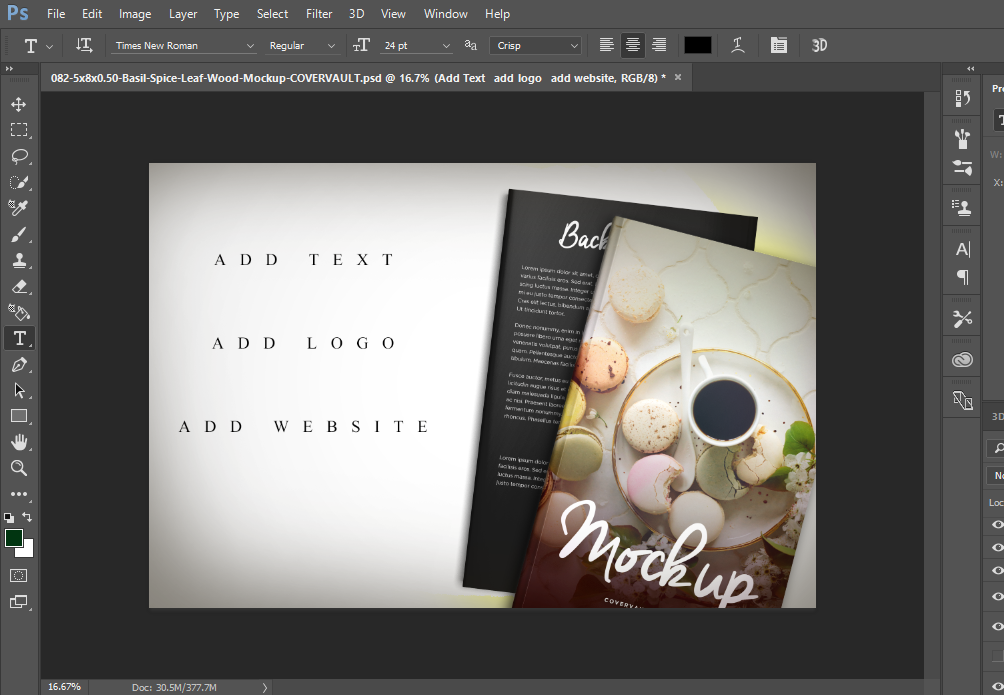Image resolution: width=1004 pixels, height=695 pixels.
Task: Expand the 24 pt font size dropdown
Action: [x=446, y=46]
